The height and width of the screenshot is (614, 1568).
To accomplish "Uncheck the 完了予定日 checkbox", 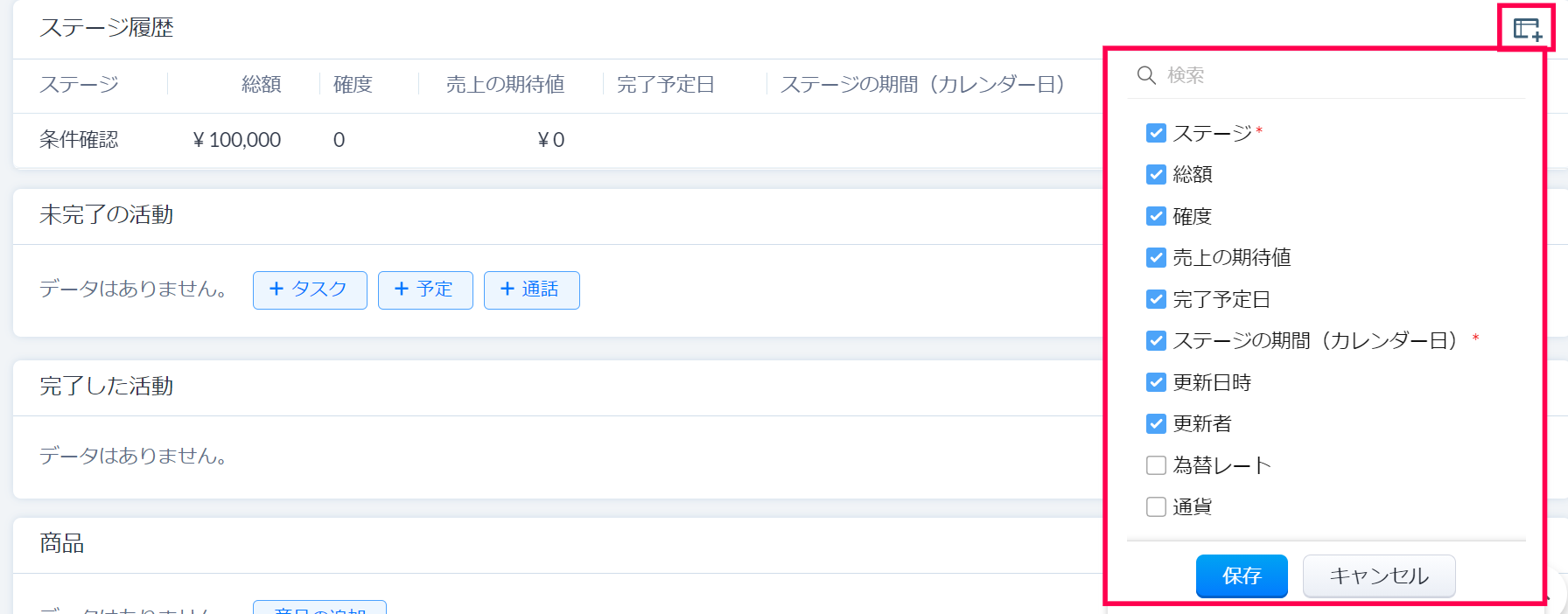I will (1156, 299).
